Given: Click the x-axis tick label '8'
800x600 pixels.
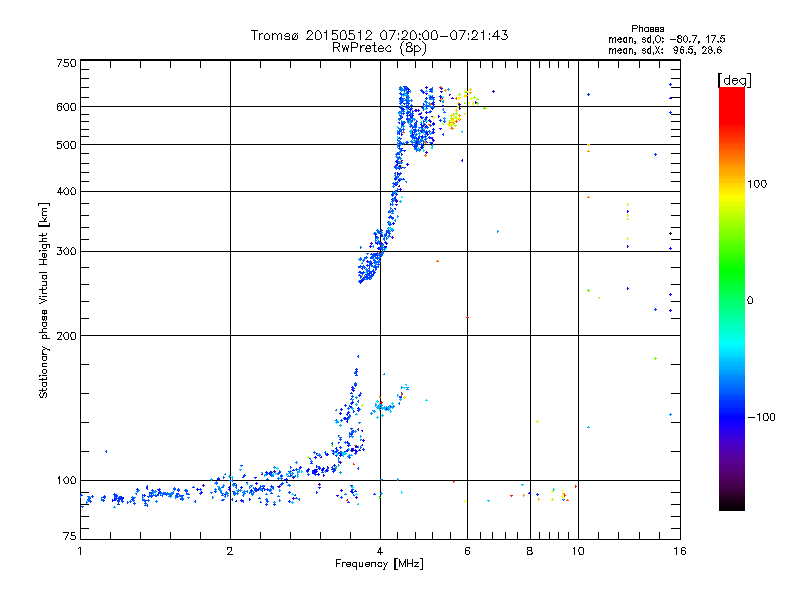Looking at the screenshot, I should pyautogui.click(x=530, y=551).
